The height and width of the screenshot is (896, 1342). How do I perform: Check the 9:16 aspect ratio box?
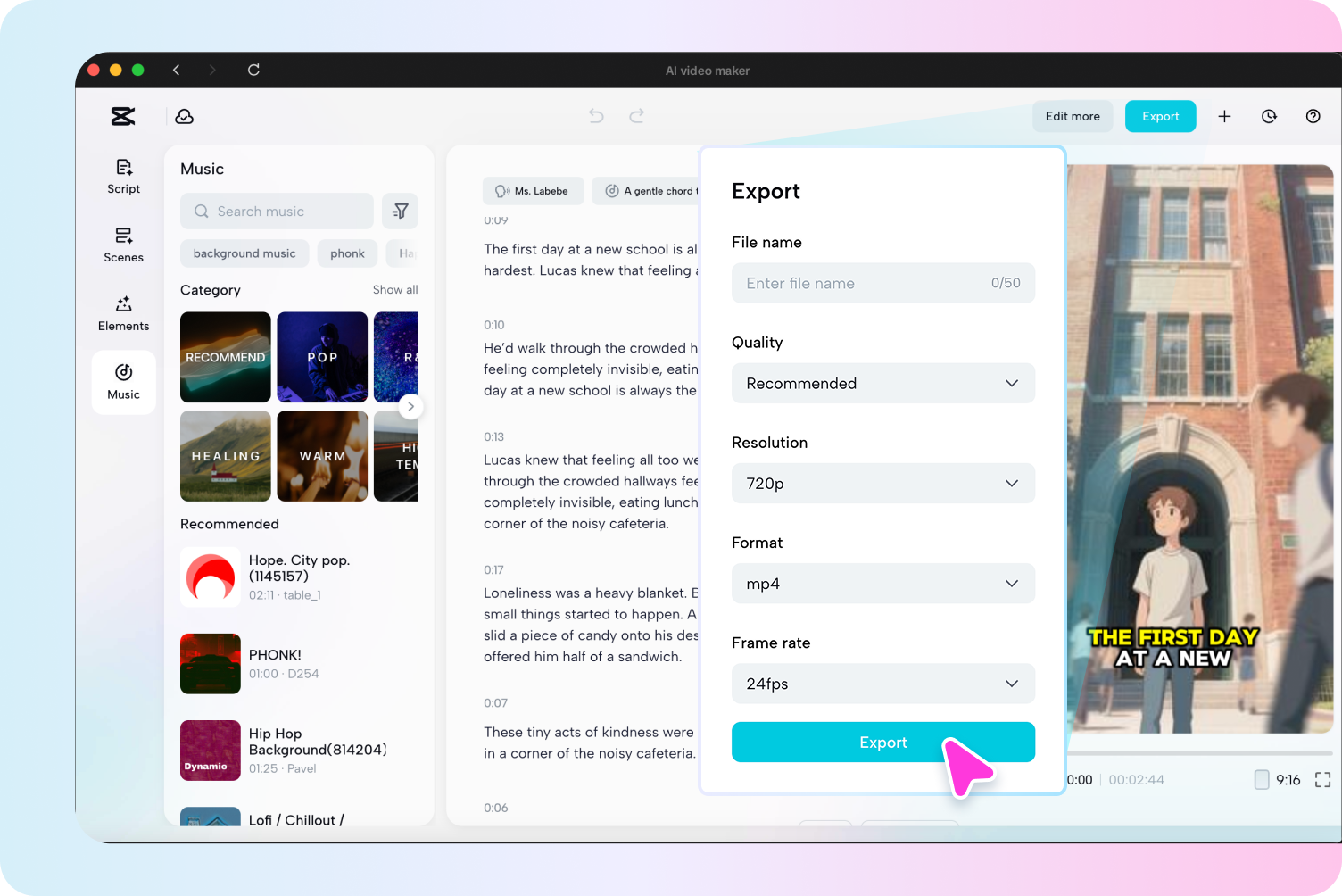click(1263, 779)
